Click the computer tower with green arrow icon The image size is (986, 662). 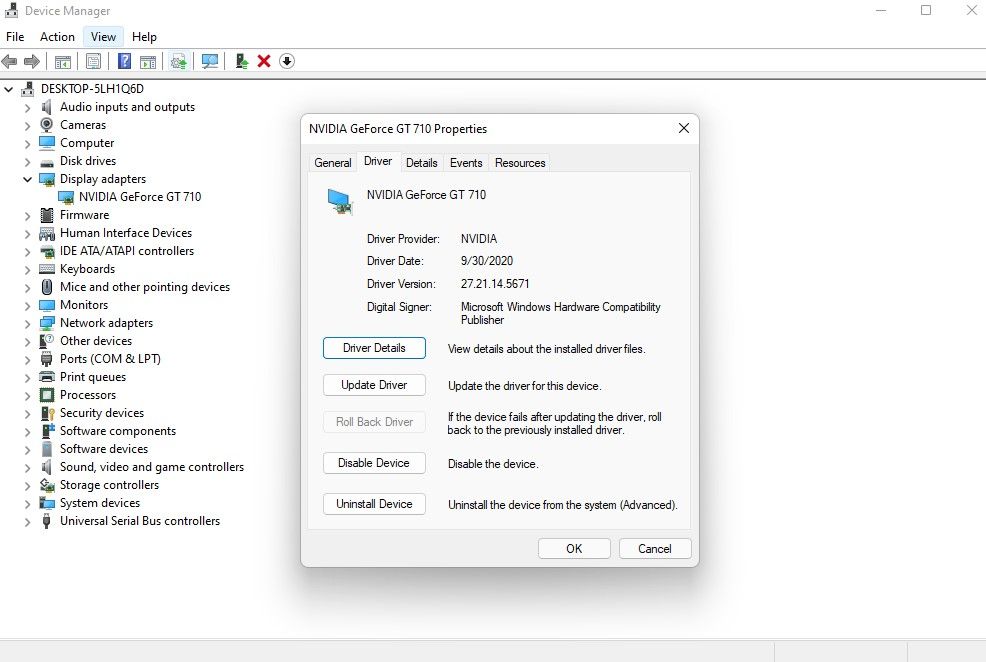(241, 61)
